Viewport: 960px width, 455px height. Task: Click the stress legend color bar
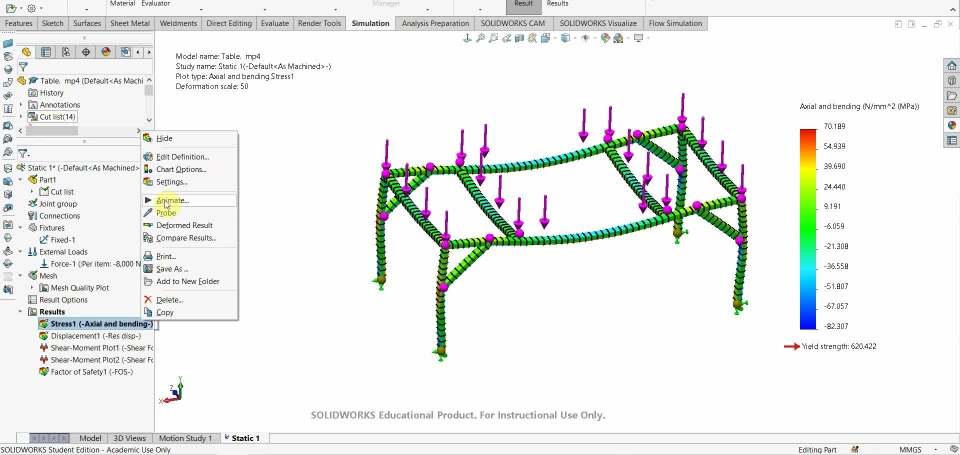[x=808, y=229]
